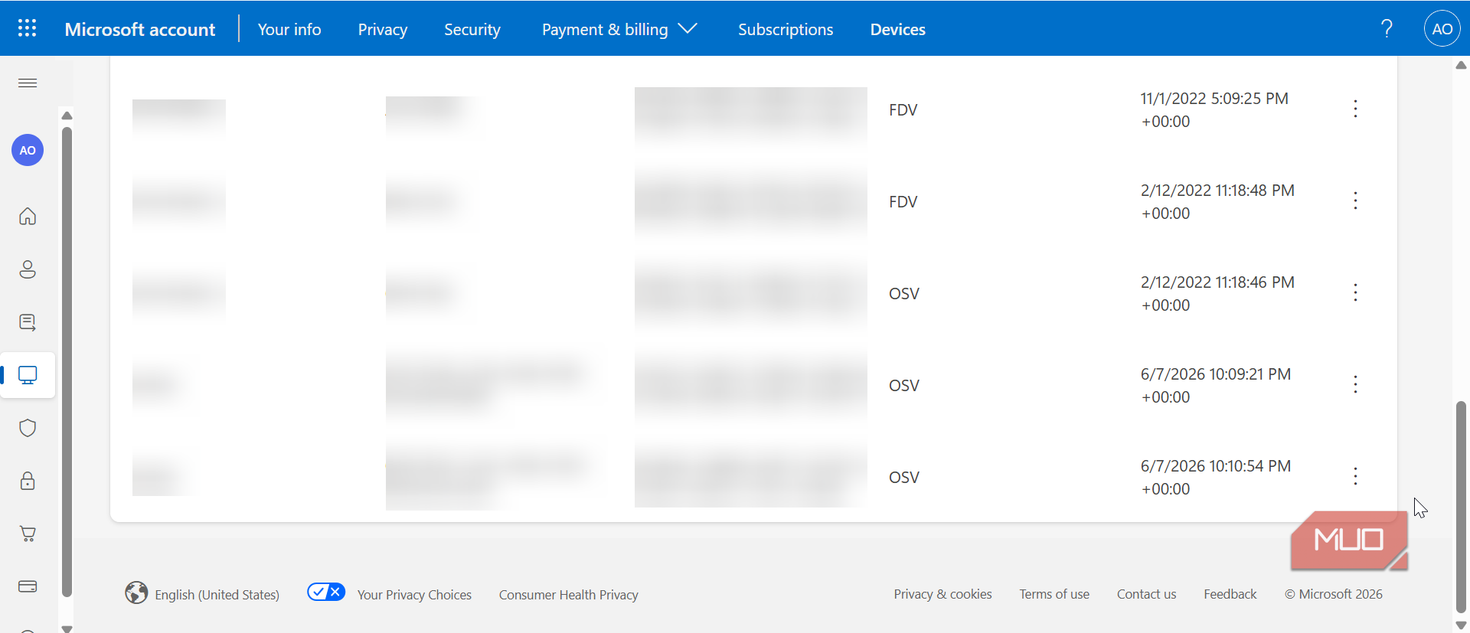This screenshot has width=1470, height=633.
Task: Click the 6/7/2026 10:10:54 PM timestamp
Action: tap(1215, 477)
